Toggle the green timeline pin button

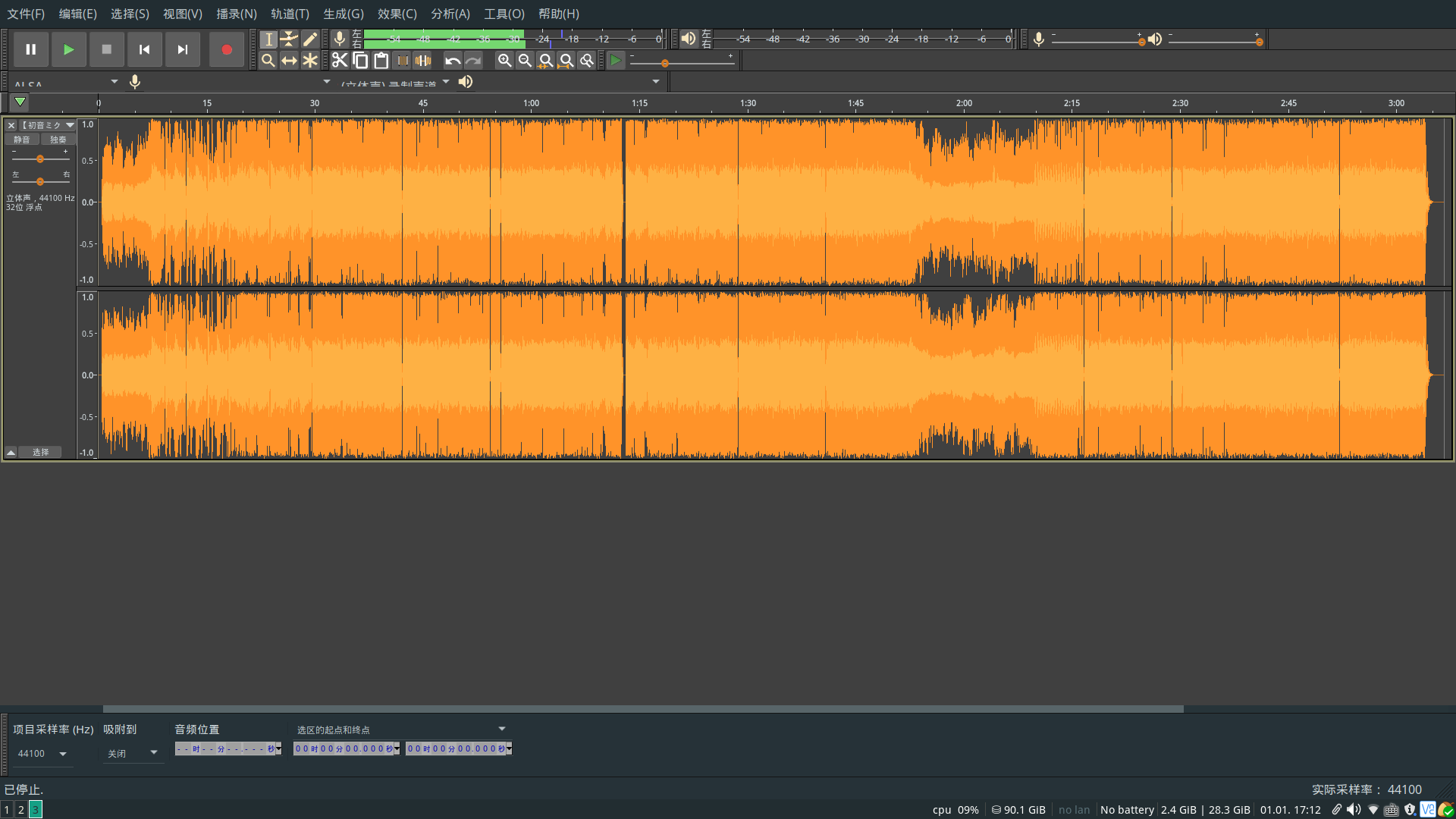point(20,102)
